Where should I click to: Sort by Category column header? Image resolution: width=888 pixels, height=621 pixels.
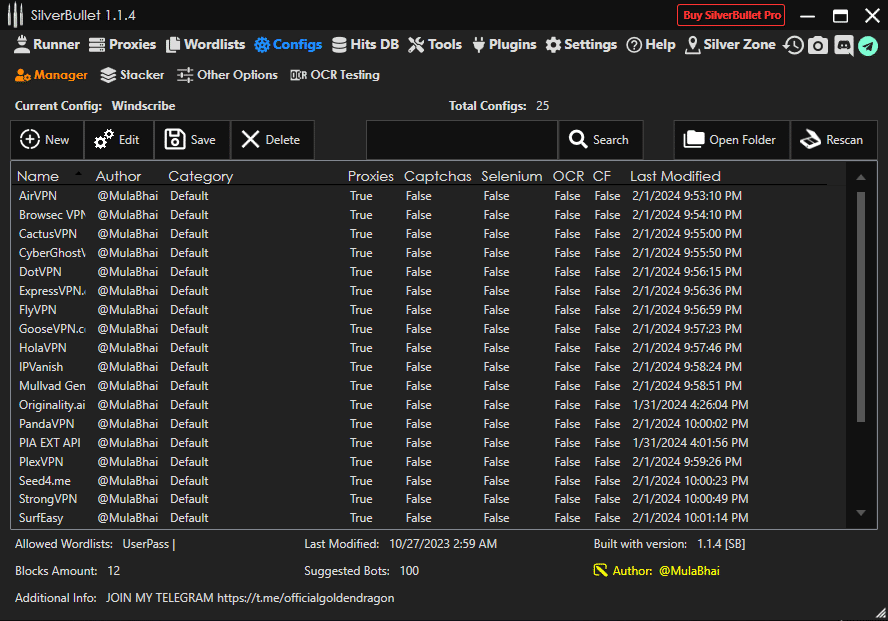[x=200, y=177]
